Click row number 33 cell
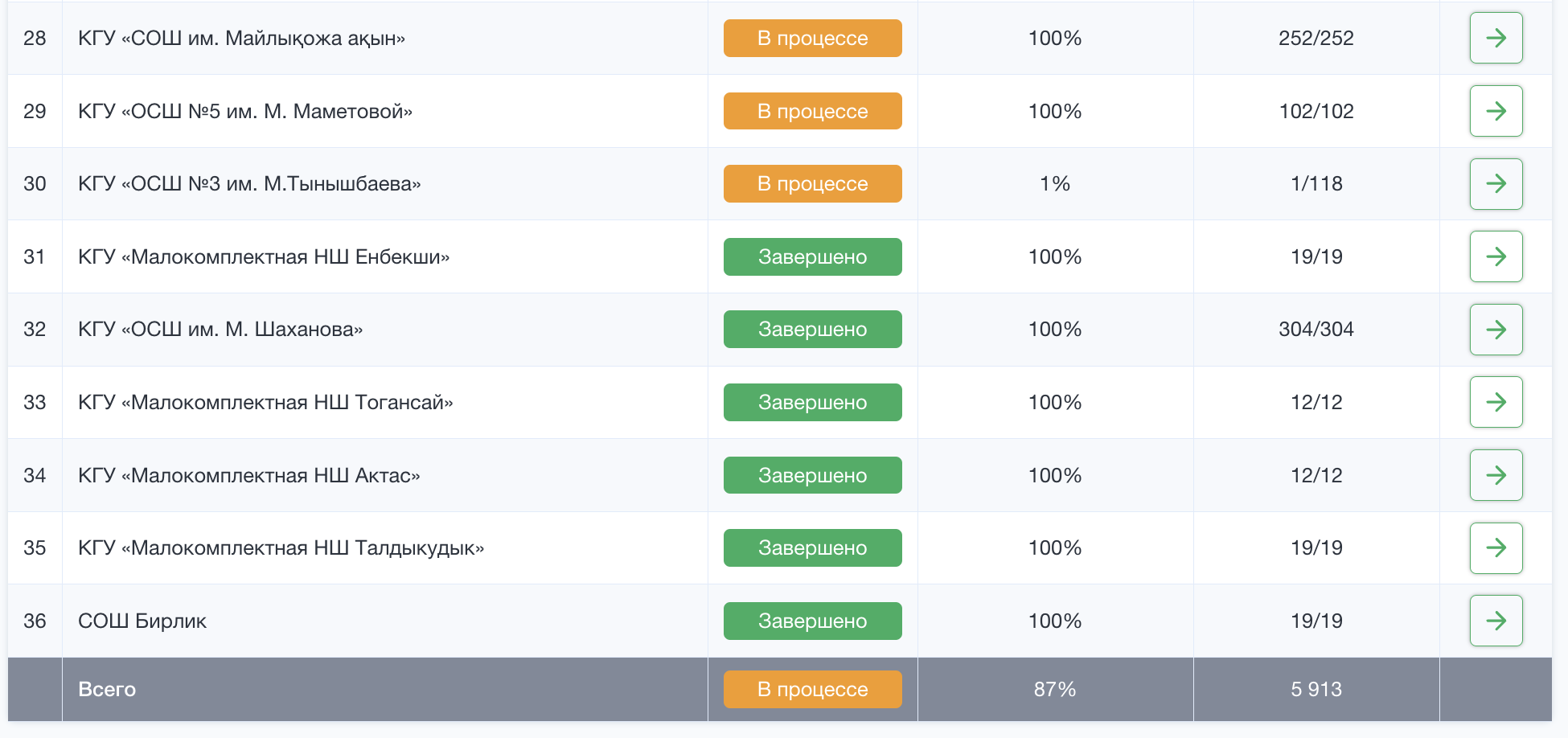This screenshot has width=1568, height=738. (x=35, y=402)
